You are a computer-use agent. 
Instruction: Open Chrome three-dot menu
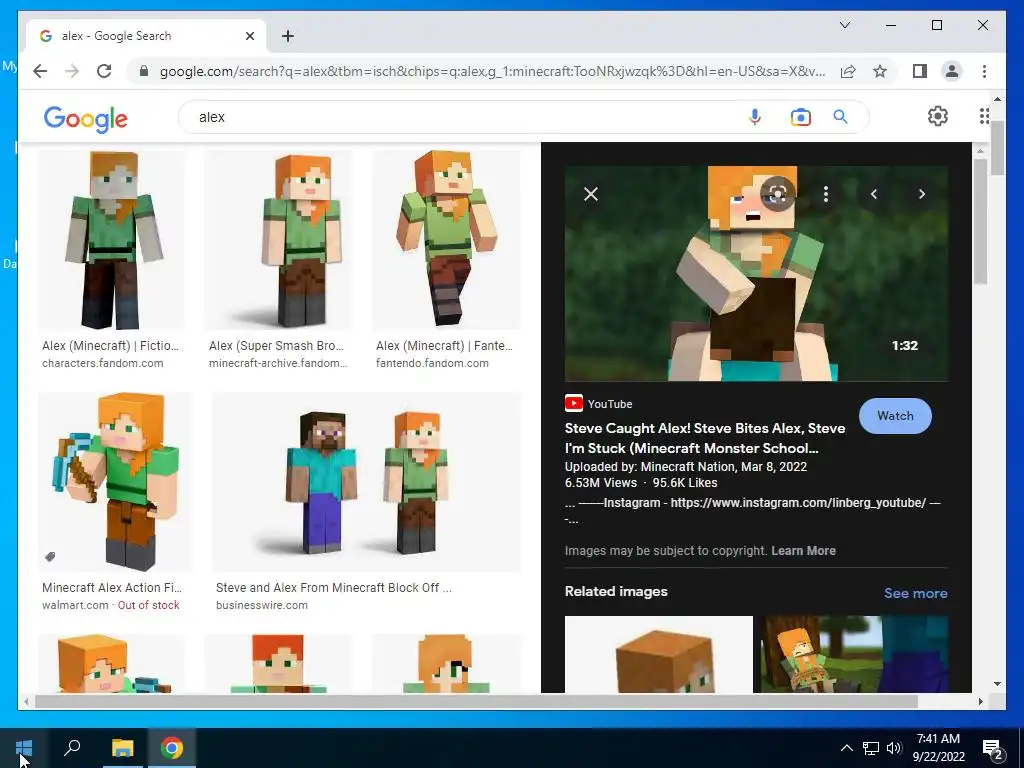[x=984, y=71]
